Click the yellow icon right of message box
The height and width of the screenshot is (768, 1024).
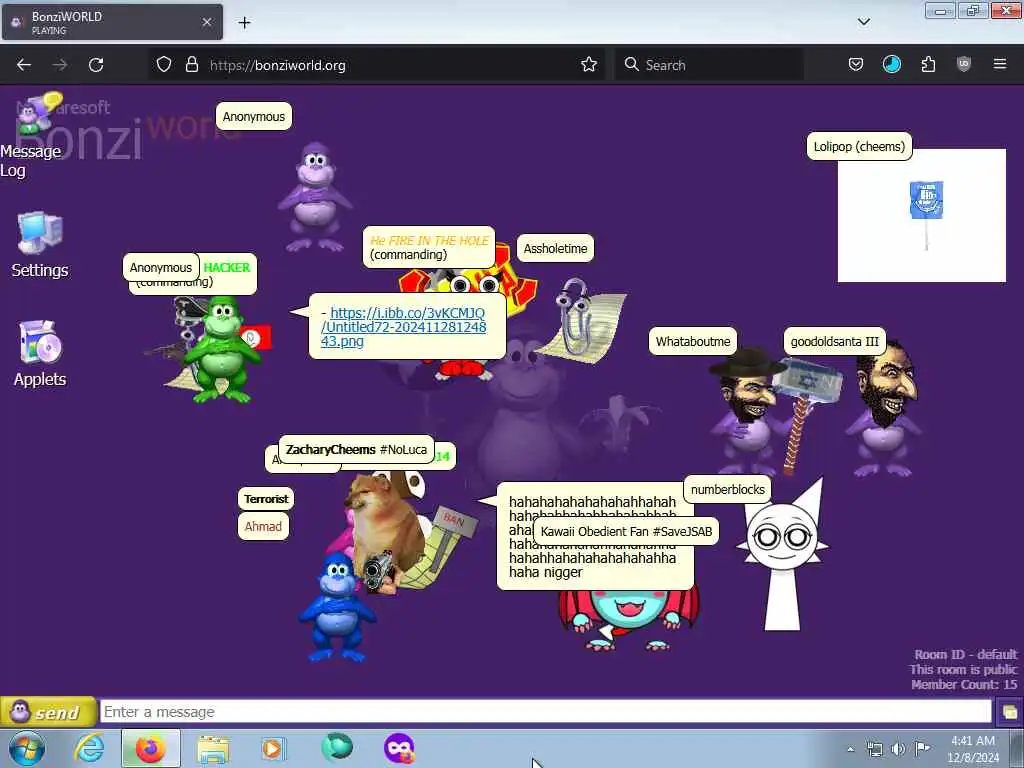(x=1009, y=712)
